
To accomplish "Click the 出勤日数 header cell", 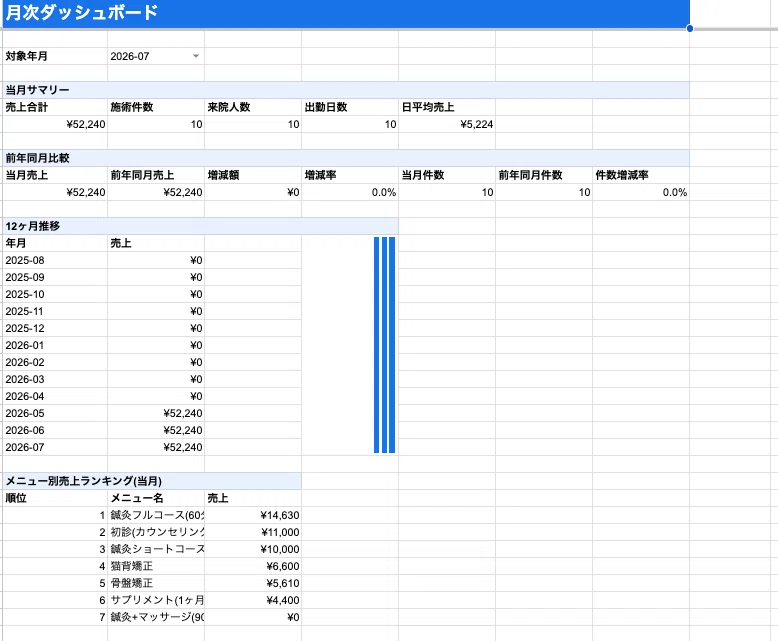I will click(x=350, y=107).
